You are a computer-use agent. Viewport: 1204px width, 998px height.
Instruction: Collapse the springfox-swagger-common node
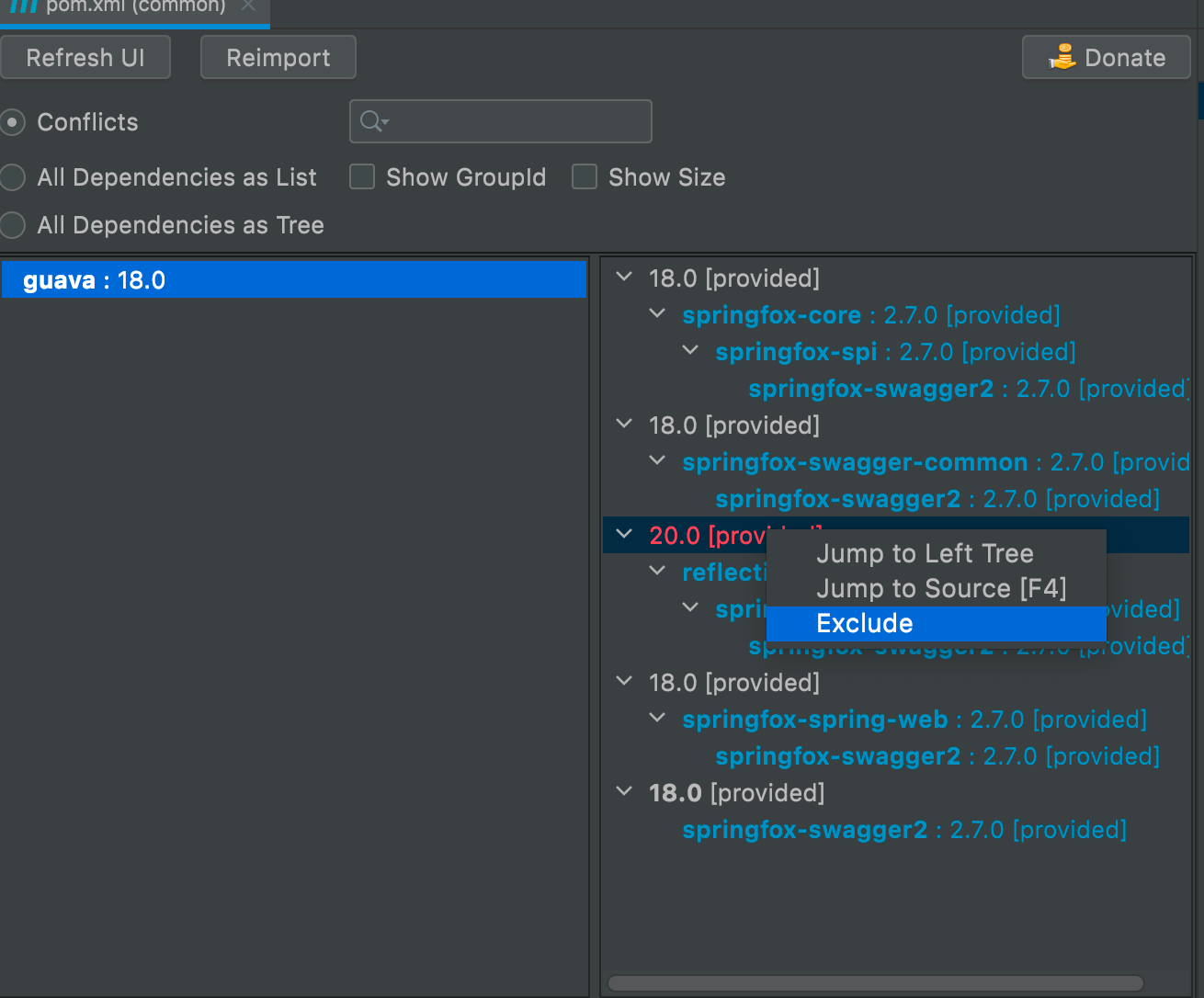tap(658, 460)
